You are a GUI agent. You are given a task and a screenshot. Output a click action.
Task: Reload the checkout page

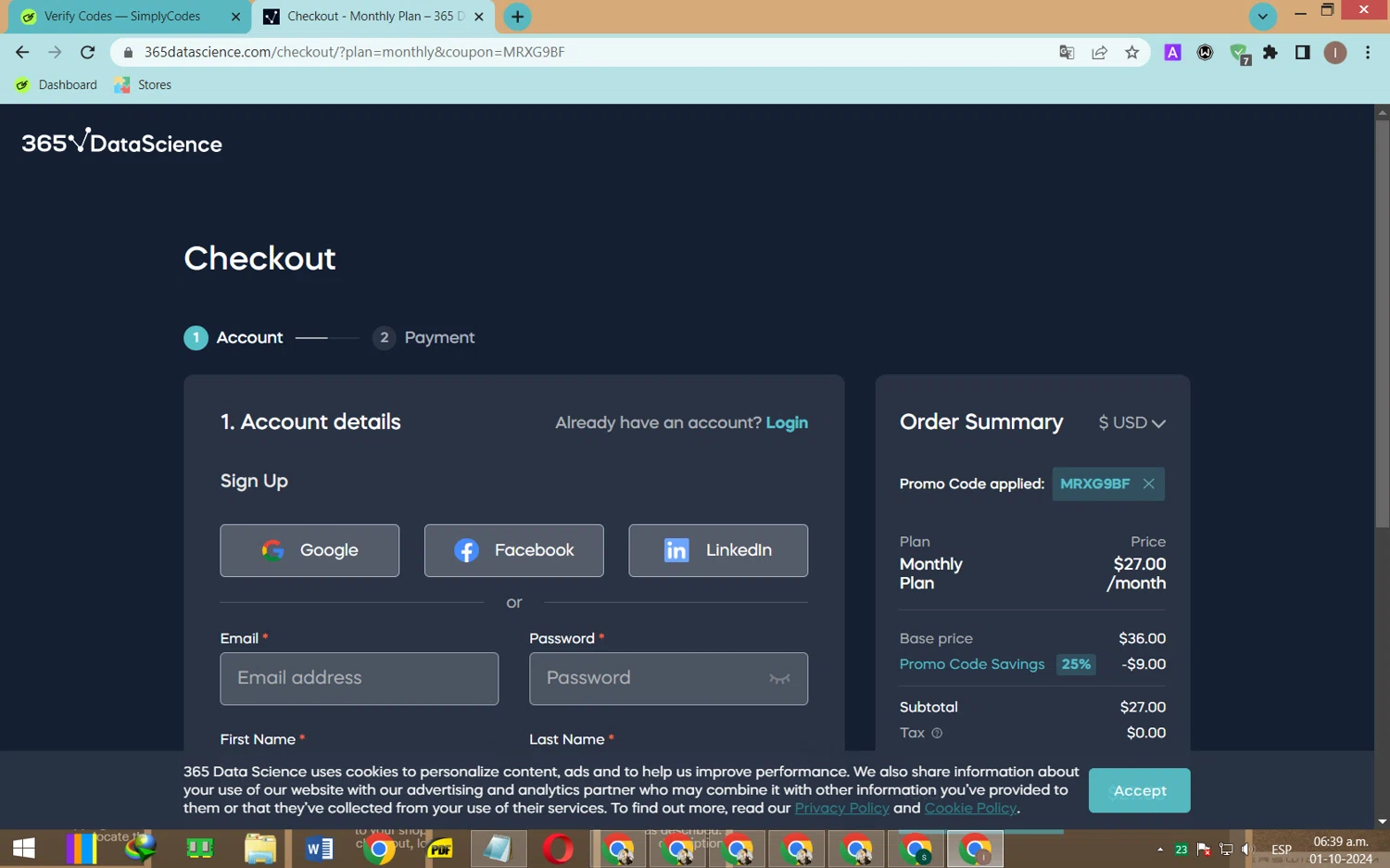tap(87, 52)
